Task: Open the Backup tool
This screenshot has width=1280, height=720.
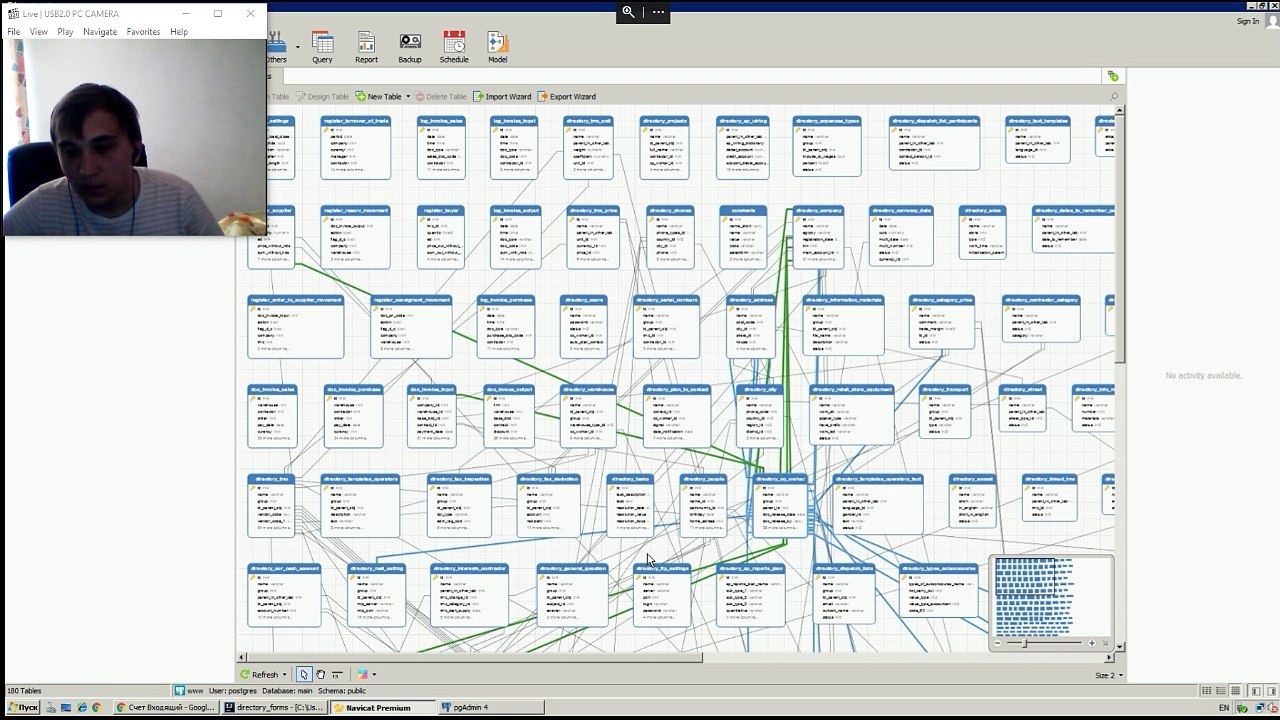Action: (x=410, y=47)
